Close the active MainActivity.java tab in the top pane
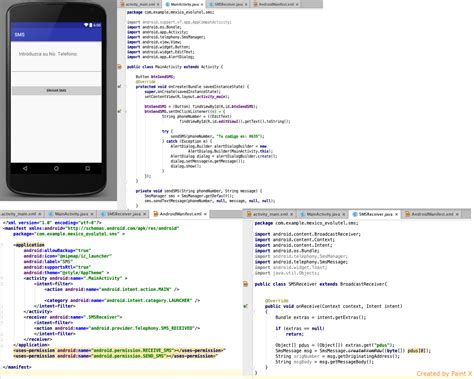474x379 pixels. tap(202, 5)
